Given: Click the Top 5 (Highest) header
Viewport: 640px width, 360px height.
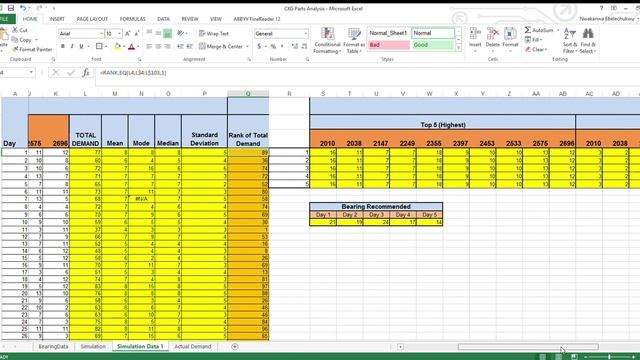Looking at the screenshot, I should (443, 125).
